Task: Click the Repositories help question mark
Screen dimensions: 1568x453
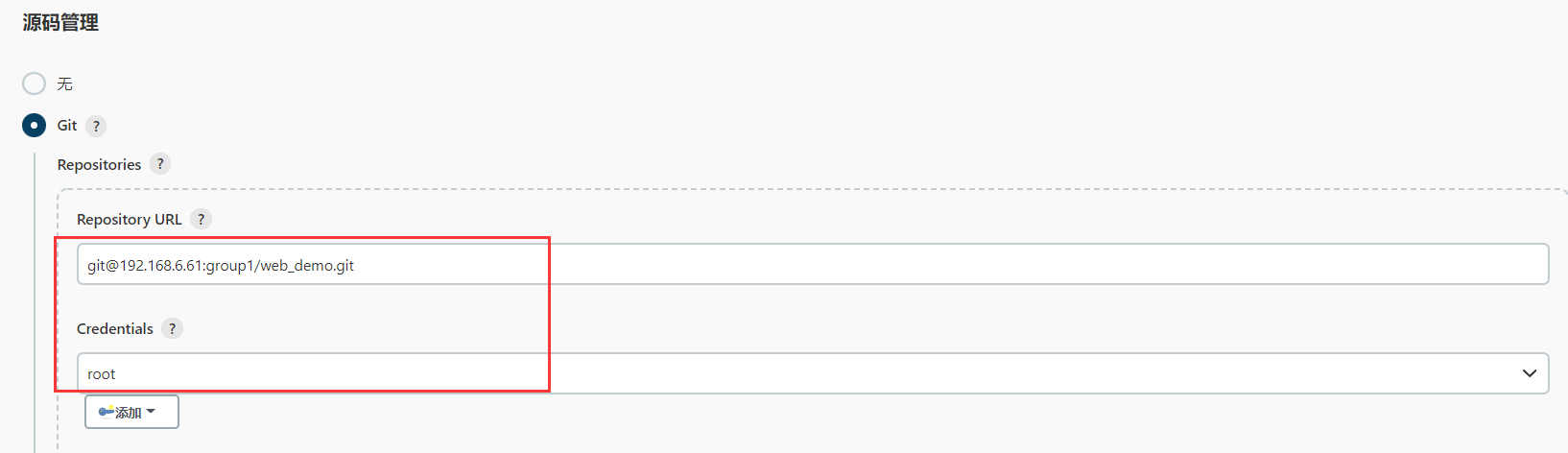Action: coord(160,164)
